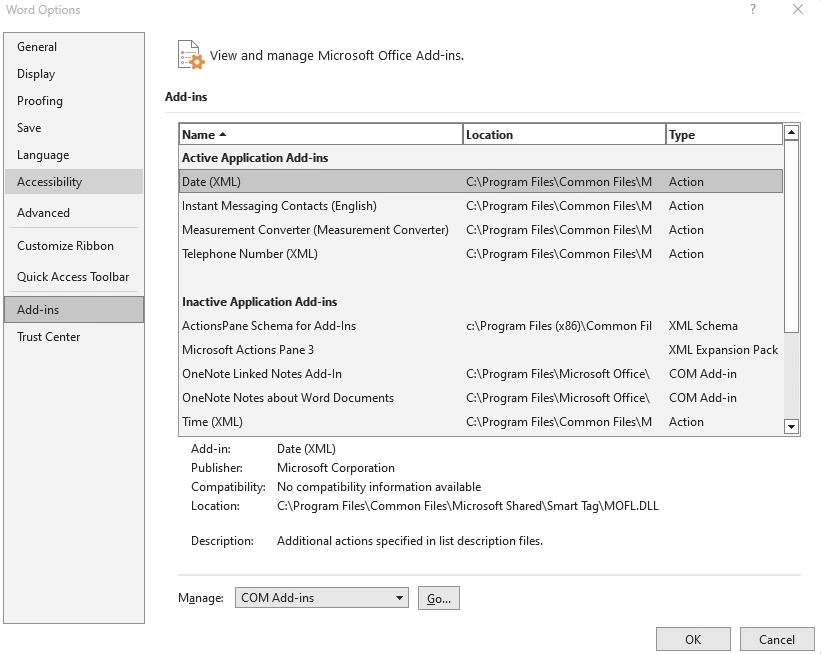Click the scrollbar up arrow
This screenshot has width=821, height=654.
791,131
